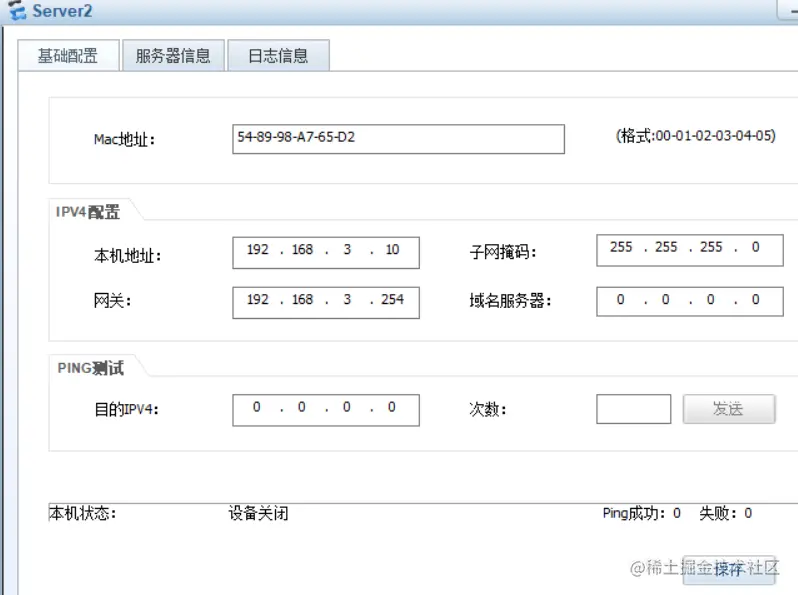
Task: Click the 子网掩码 input field
Action: point(690,250)
